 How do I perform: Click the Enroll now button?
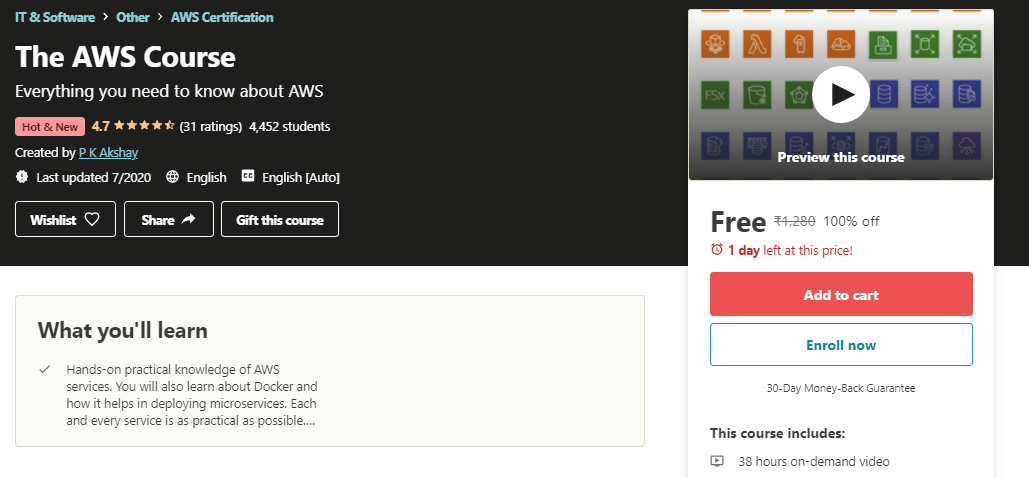pyautogui.click(x=841, y=345)
